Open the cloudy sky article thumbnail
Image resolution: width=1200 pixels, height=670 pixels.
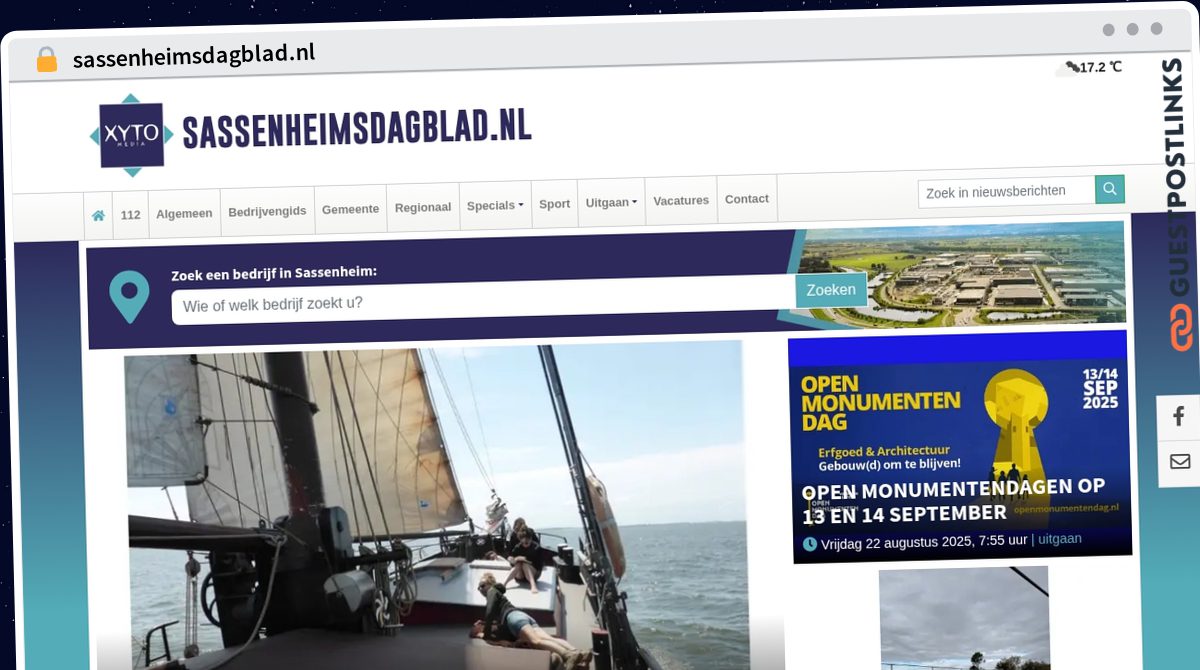pyautogui.click(x=965, y=618)
